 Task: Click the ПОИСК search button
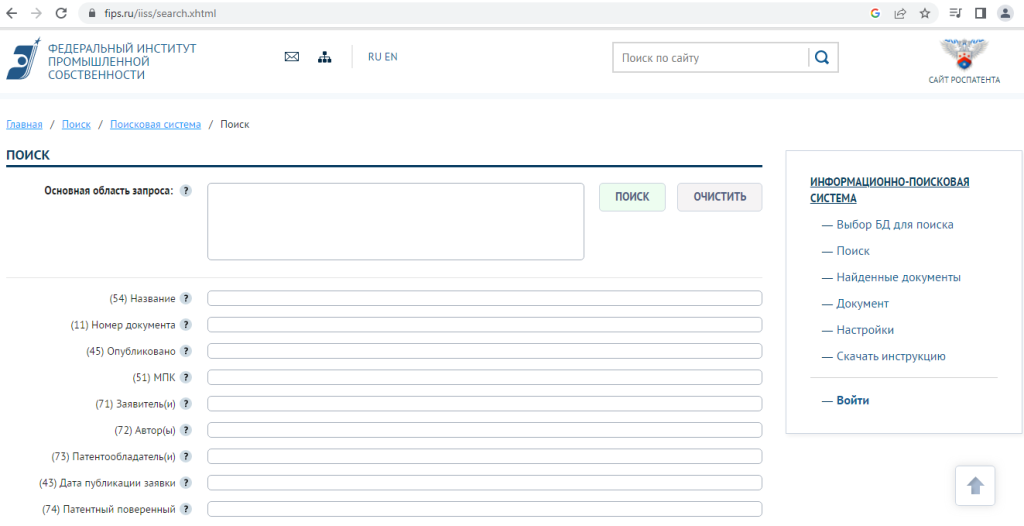tap(632, 197)
